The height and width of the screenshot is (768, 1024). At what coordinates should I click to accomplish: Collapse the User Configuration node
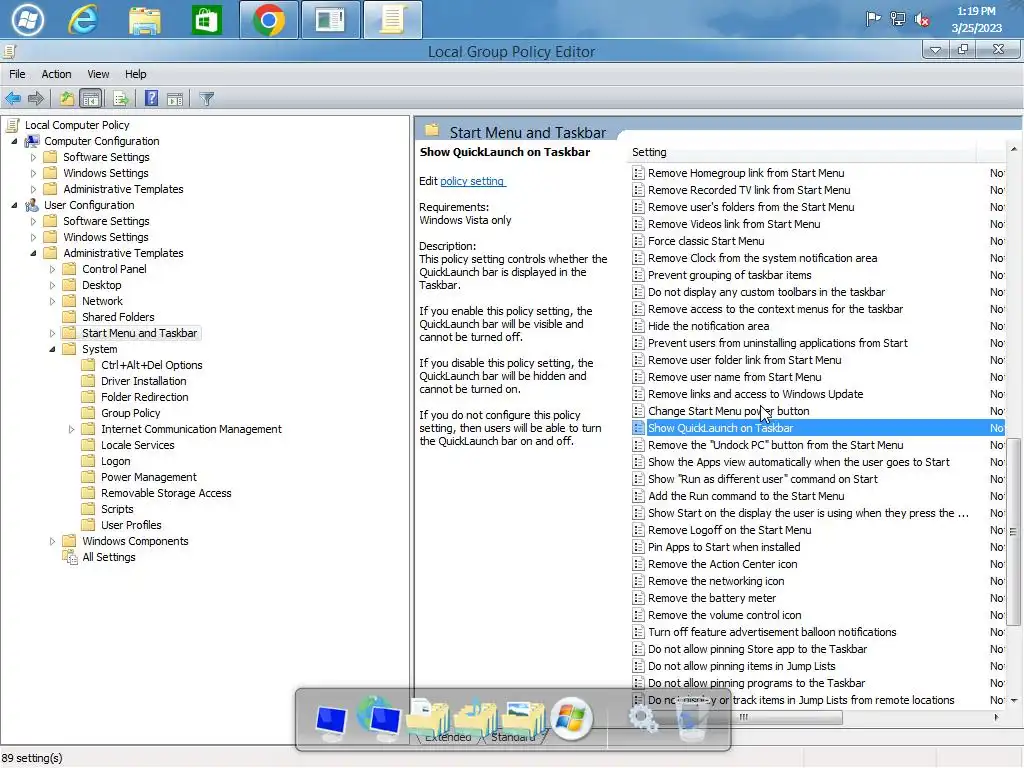(x=14, y=205)
